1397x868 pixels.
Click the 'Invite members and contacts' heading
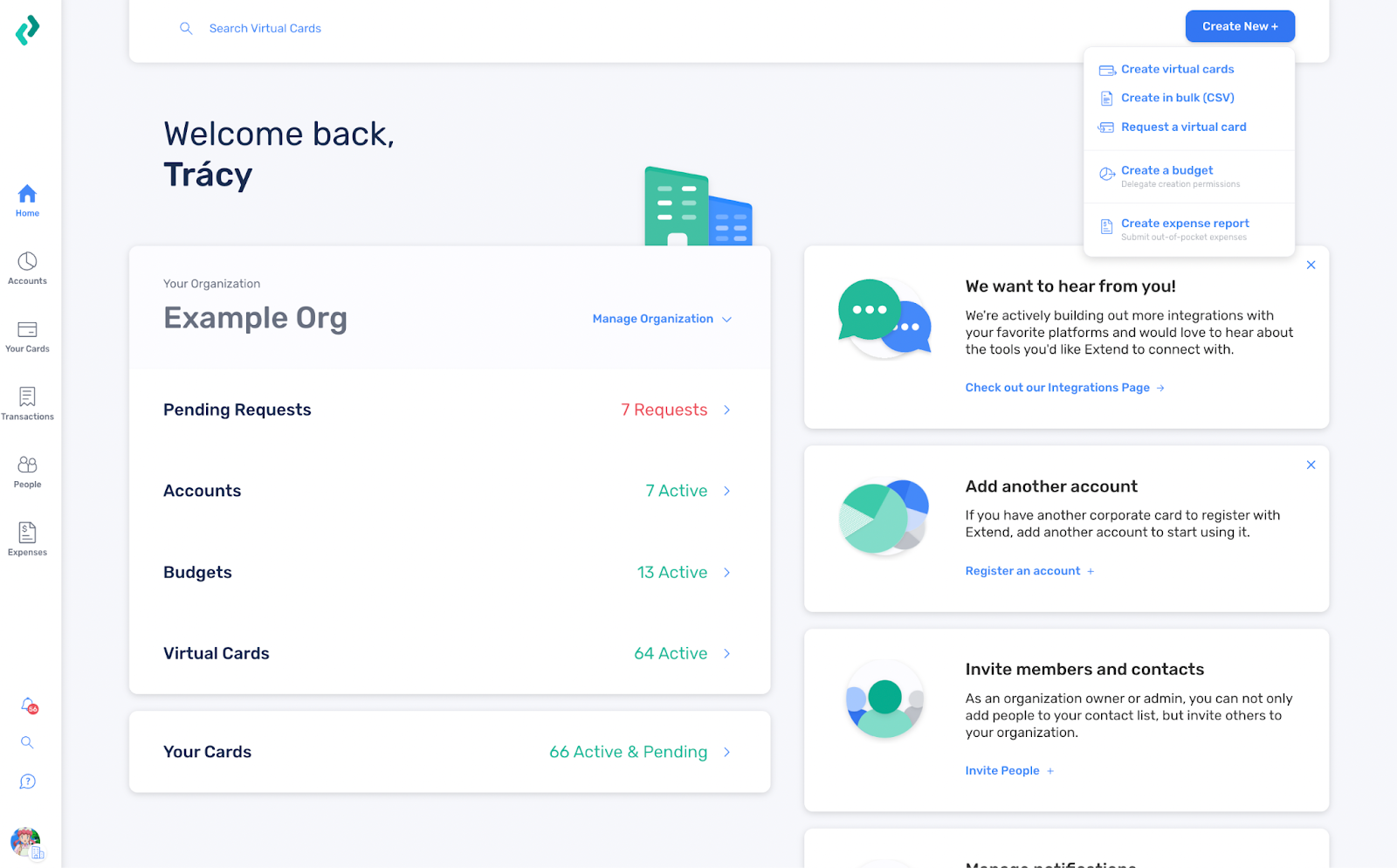pyautogui.click(x=1084, y=669)
